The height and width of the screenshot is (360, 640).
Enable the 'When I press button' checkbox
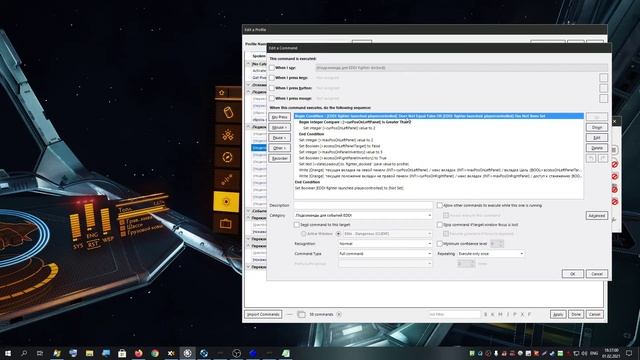(272, 88)
